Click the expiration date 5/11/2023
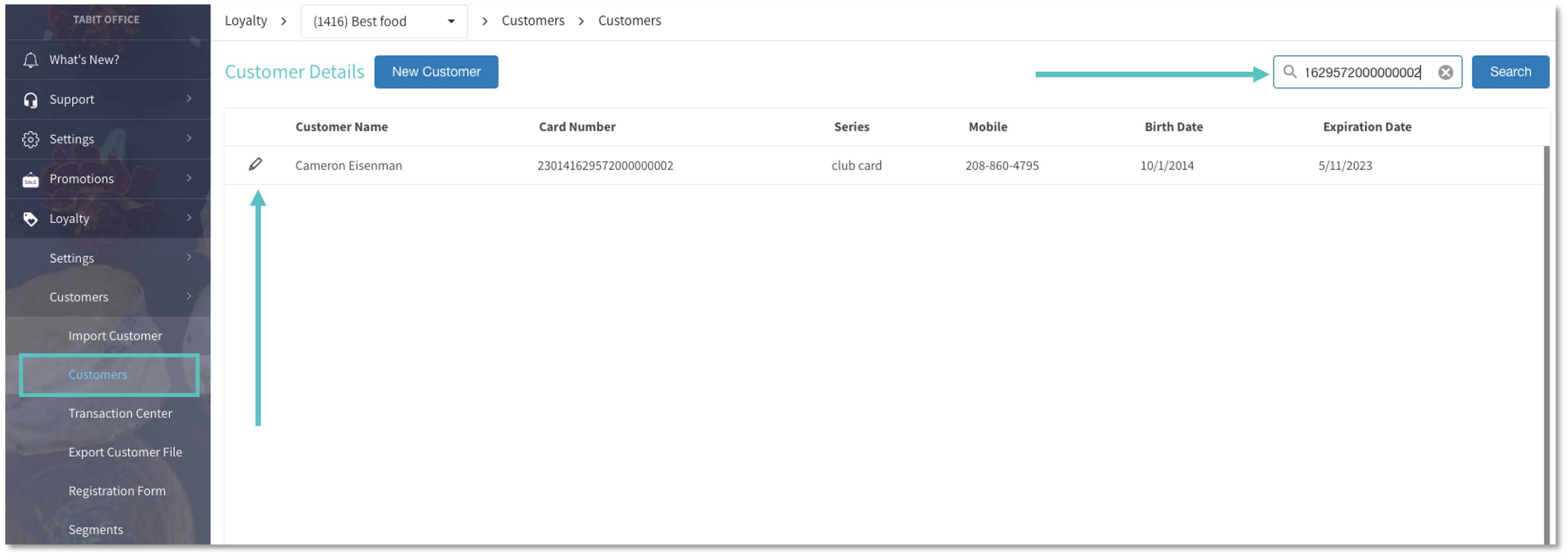Image resolution: width=1568 pixels, height=557 pixels. 1345,166
